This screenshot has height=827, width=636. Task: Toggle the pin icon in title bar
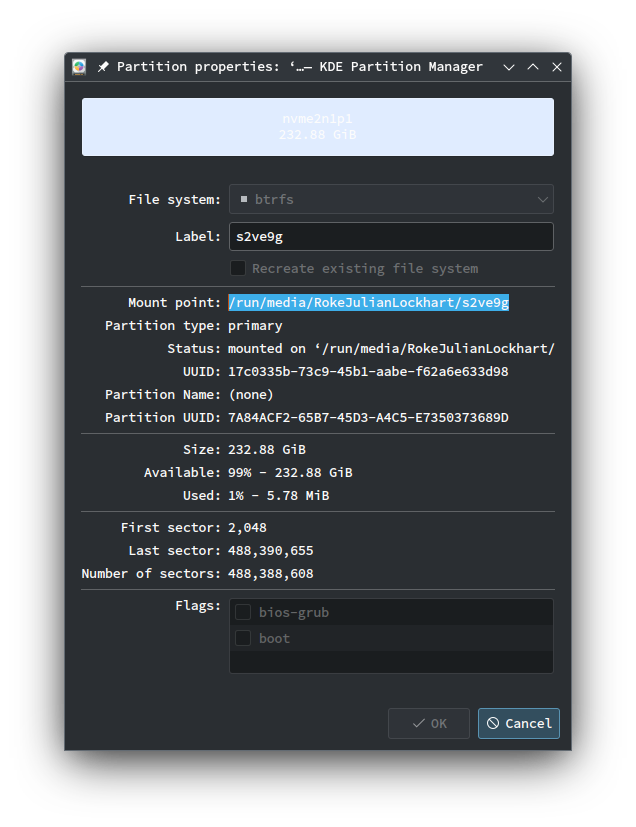103,67
